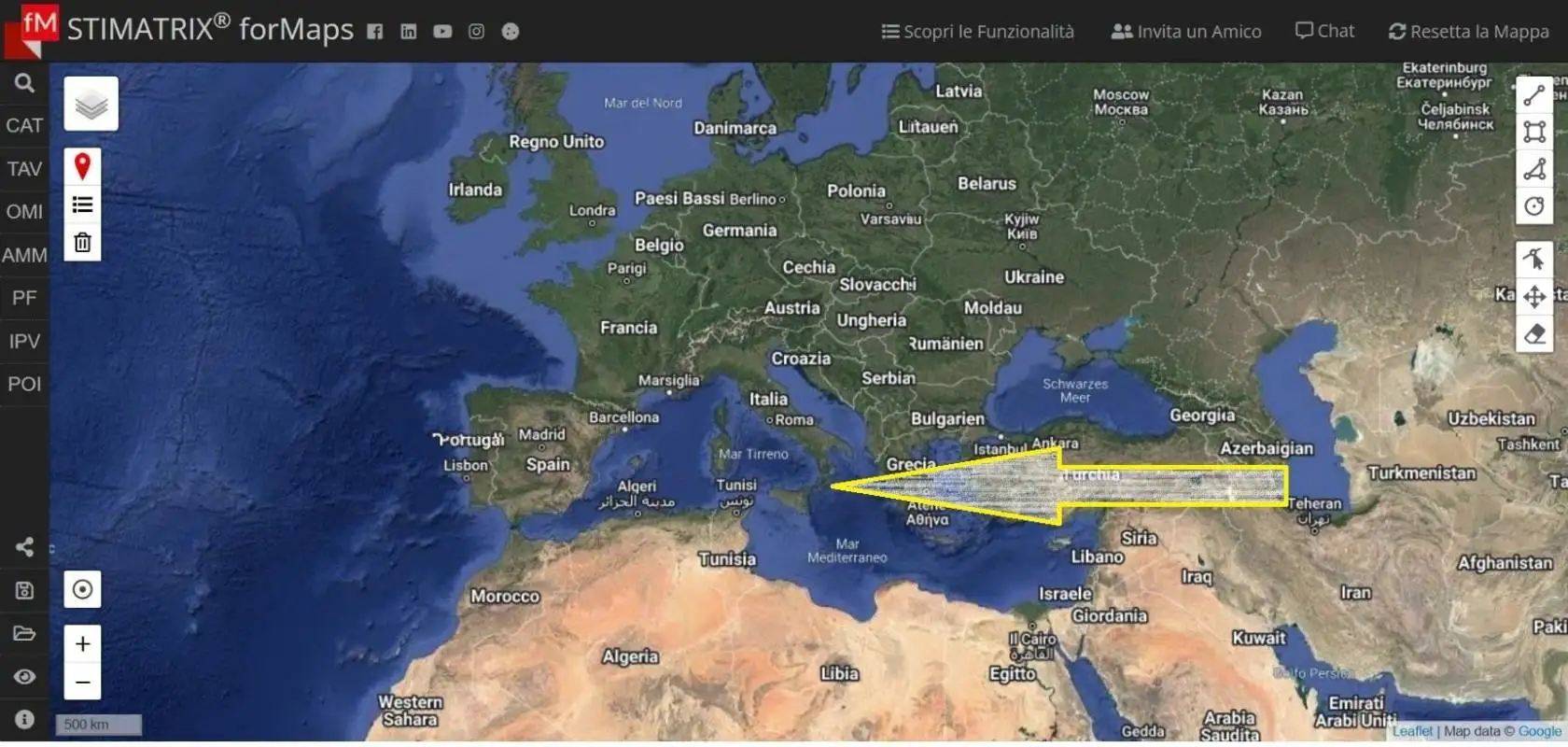Toggle visibility with the eye icon
The image size is (1568, 747).
pyautogui.click(x=24, y=676)
